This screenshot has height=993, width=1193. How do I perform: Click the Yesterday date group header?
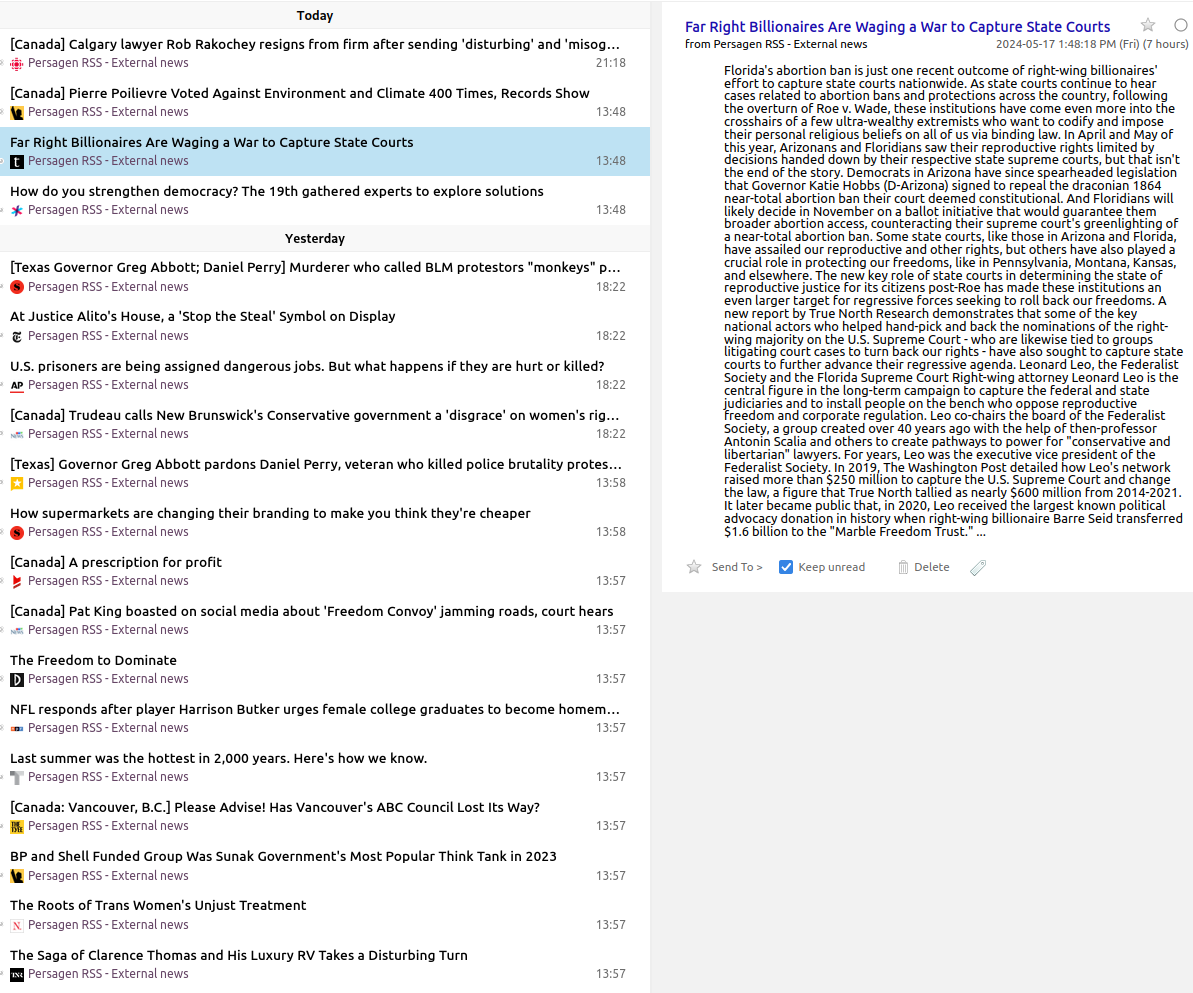tap(315, 239)
